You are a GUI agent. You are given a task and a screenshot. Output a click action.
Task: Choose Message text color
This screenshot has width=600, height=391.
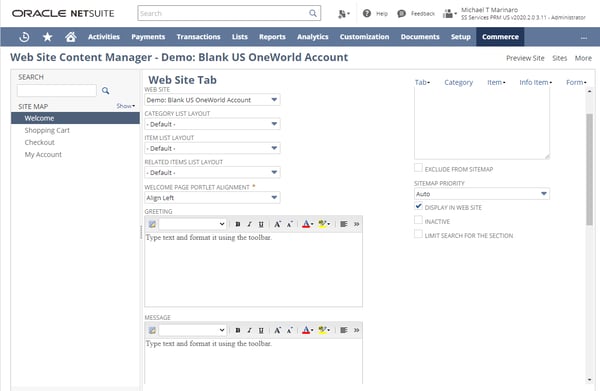coord(307,330)
